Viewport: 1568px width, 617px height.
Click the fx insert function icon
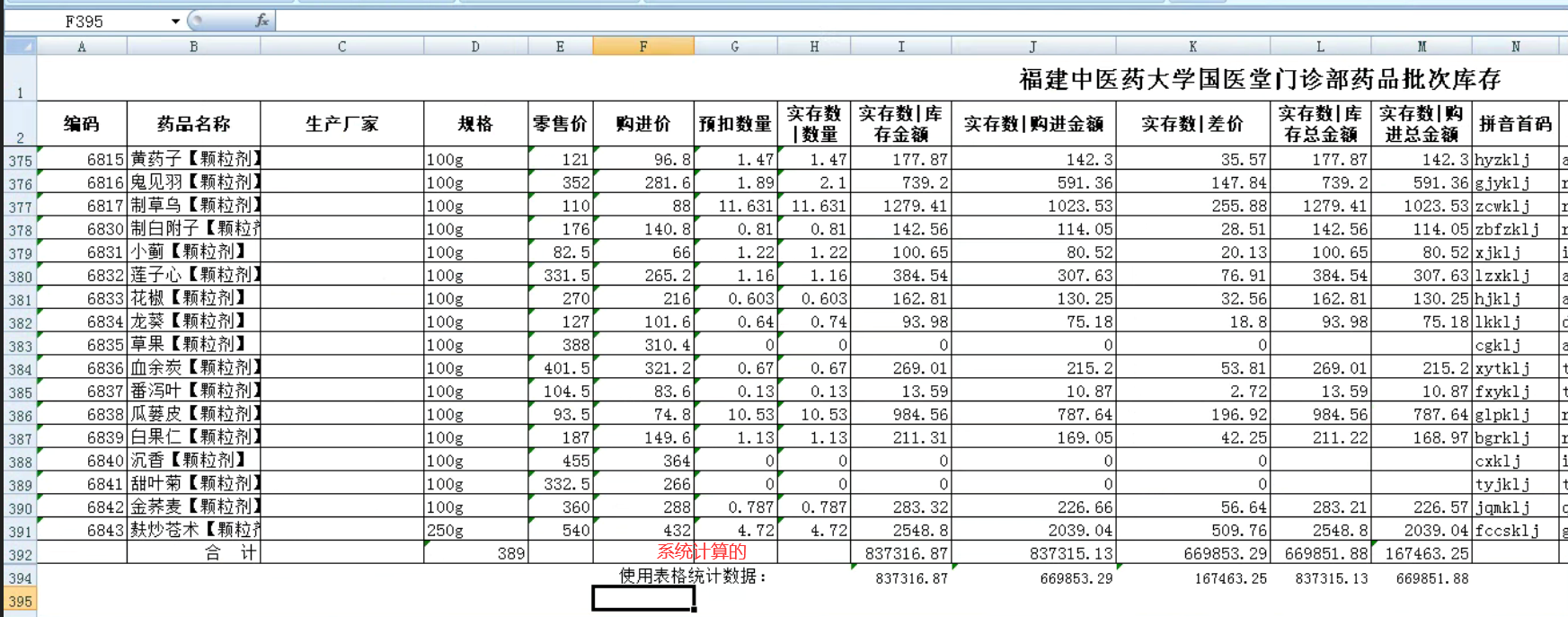tap(261, 21)
